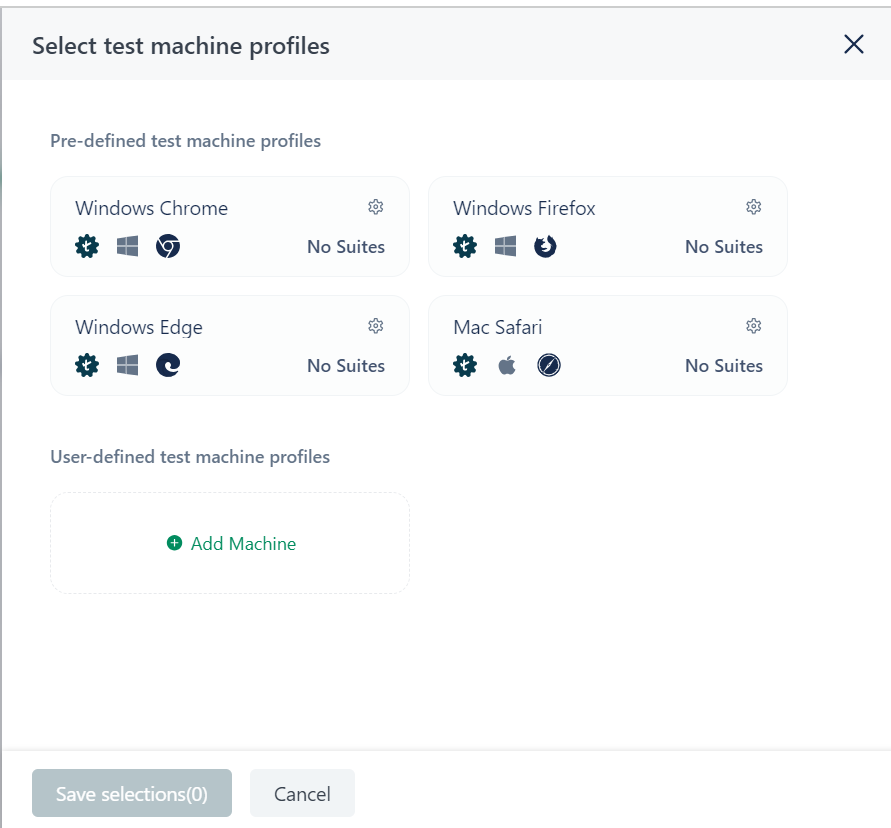Click the Cancel button
891x828 pixels.
[x=302, y=793]
